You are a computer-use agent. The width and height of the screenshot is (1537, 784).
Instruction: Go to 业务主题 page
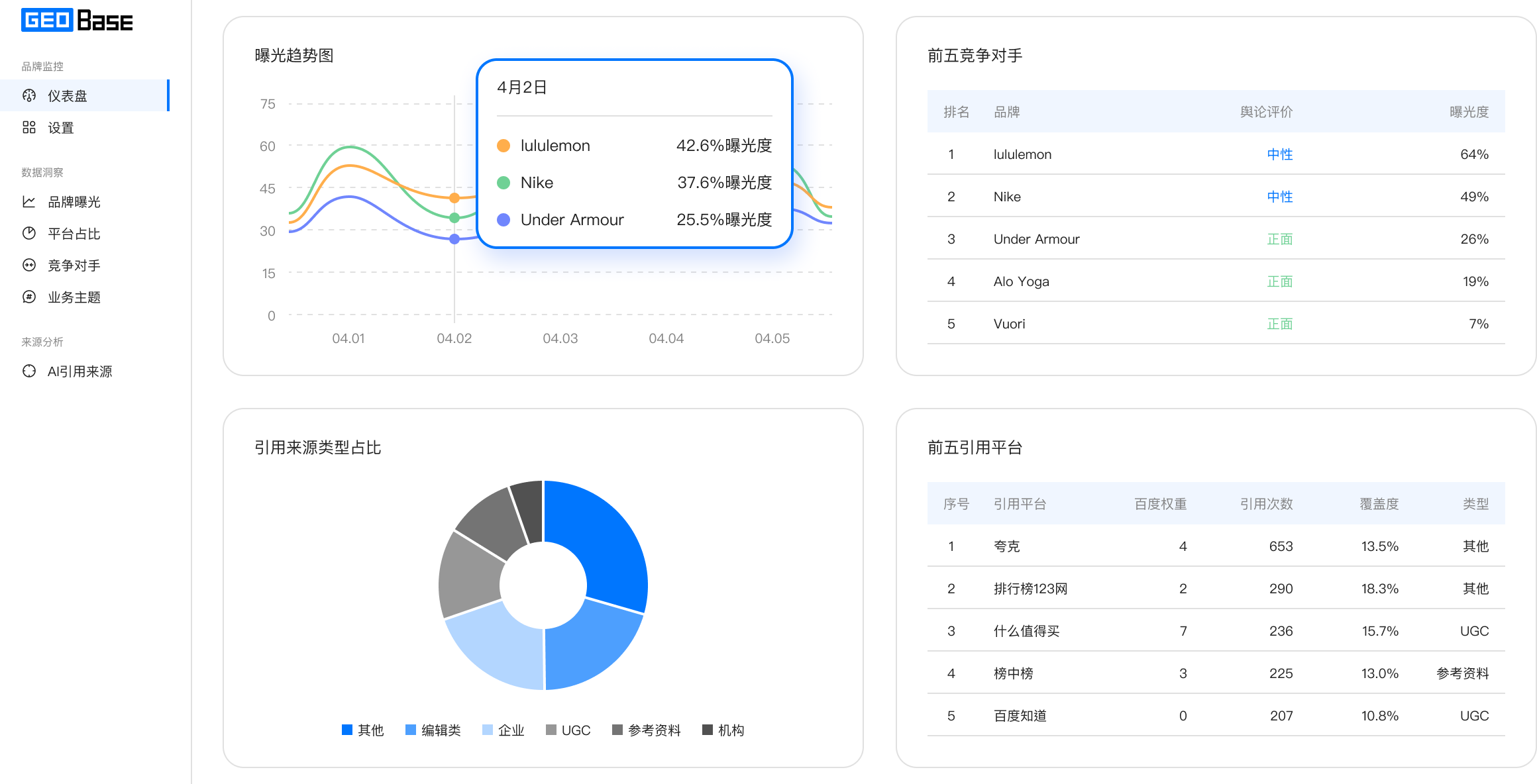[85, 297]
